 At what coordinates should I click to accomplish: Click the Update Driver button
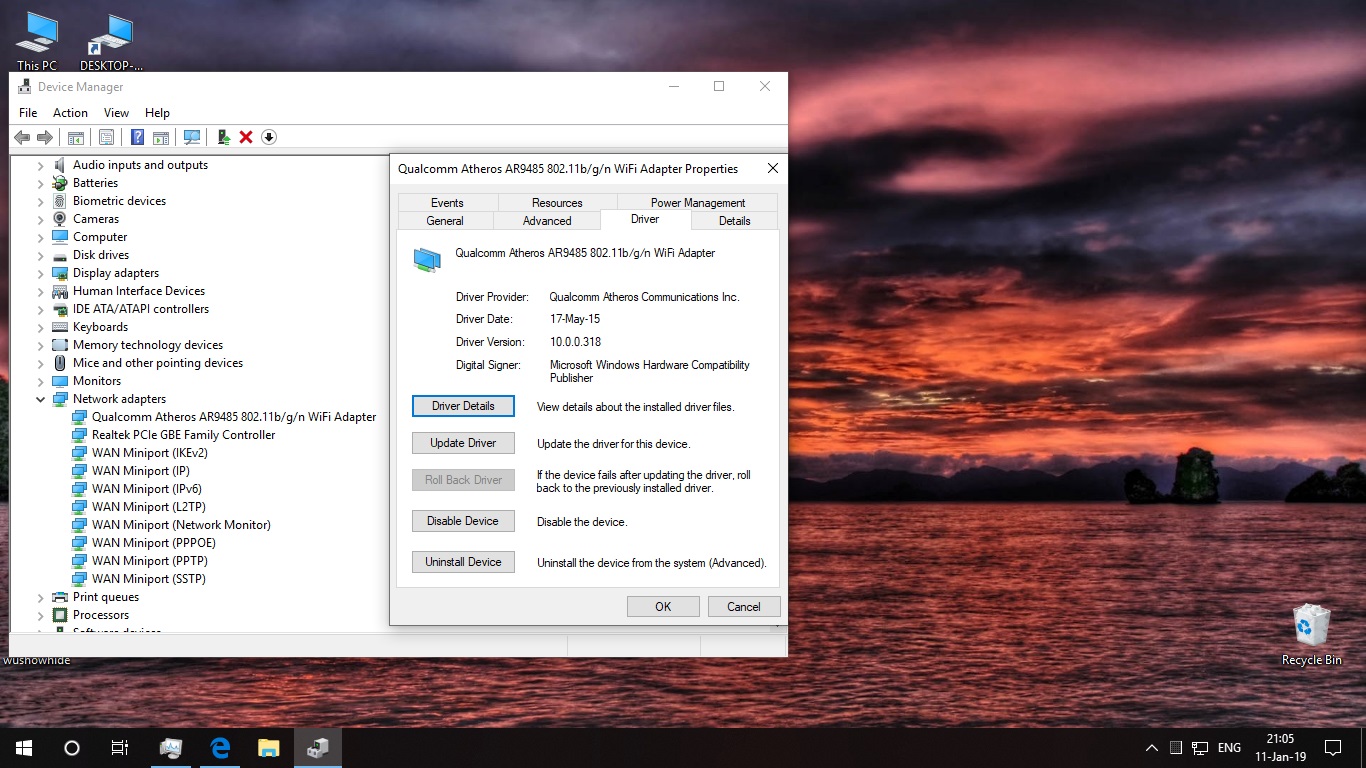463,443
